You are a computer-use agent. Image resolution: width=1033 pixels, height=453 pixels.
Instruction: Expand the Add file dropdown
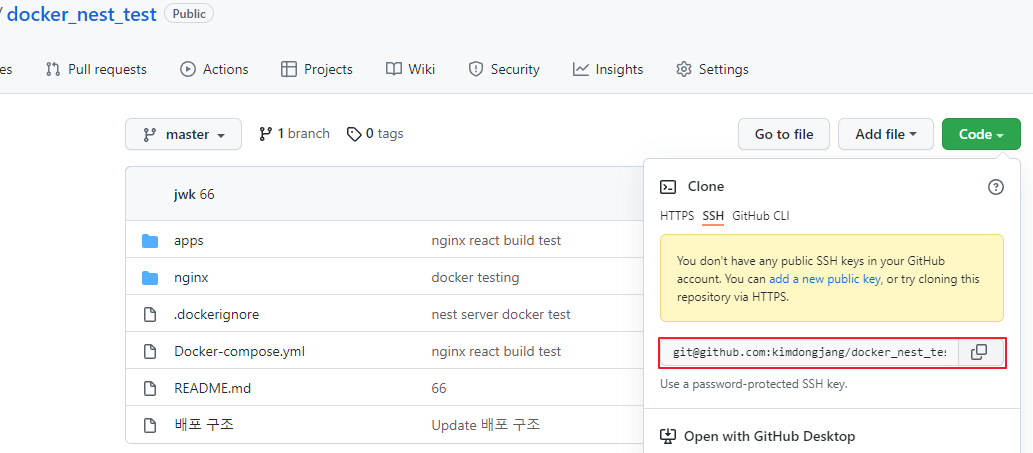coord(885,134)
